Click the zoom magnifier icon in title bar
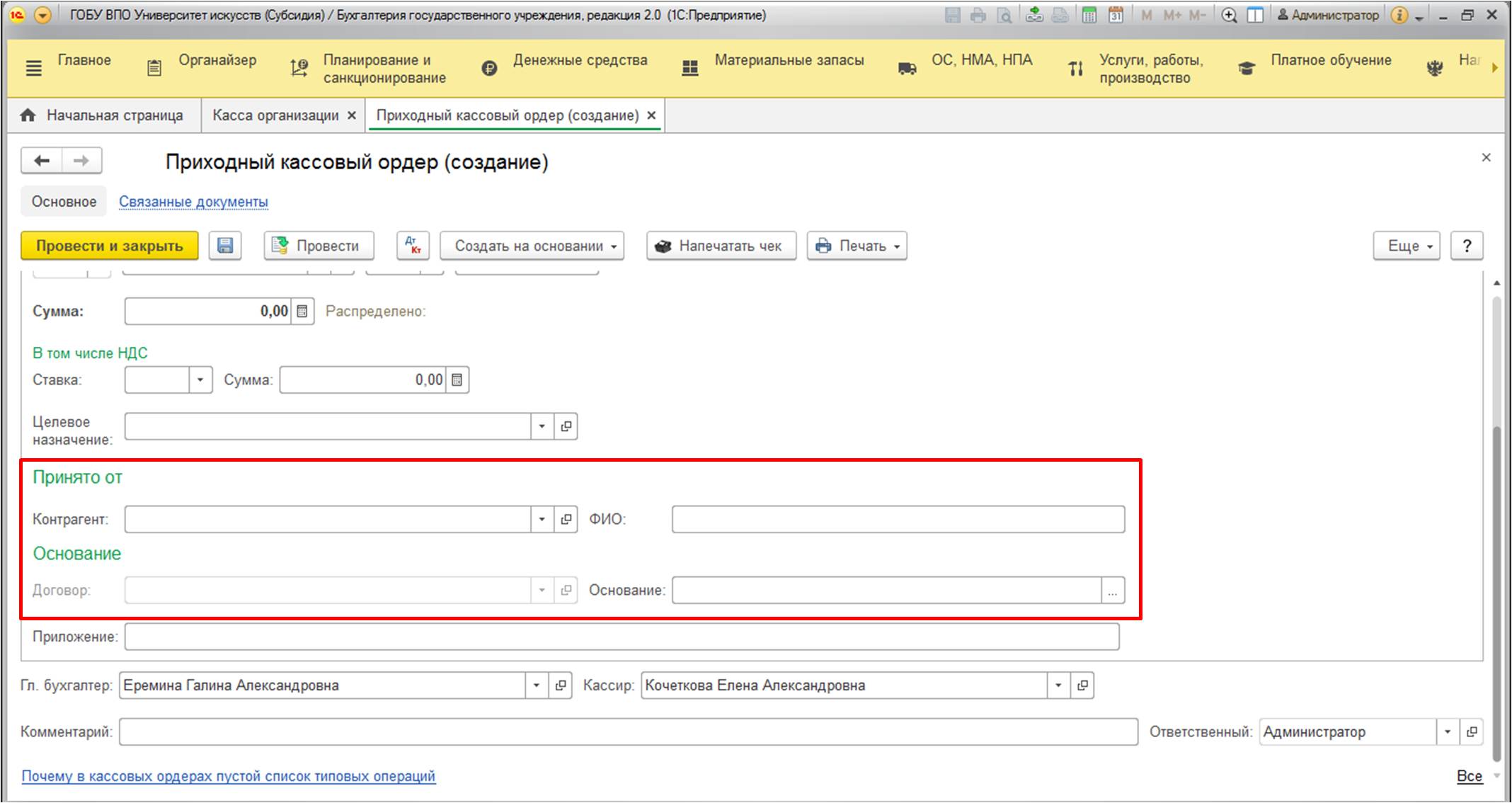The width and height of the screenshot is (1512, 803). click(x=1229, y=15)
